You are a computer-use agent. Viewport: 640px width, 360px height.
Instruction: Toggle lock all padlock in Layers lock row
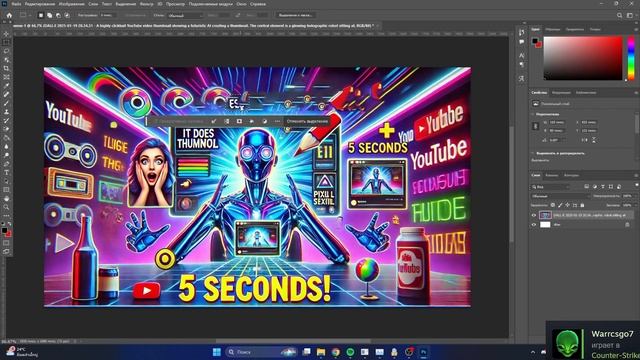[582, 205]
